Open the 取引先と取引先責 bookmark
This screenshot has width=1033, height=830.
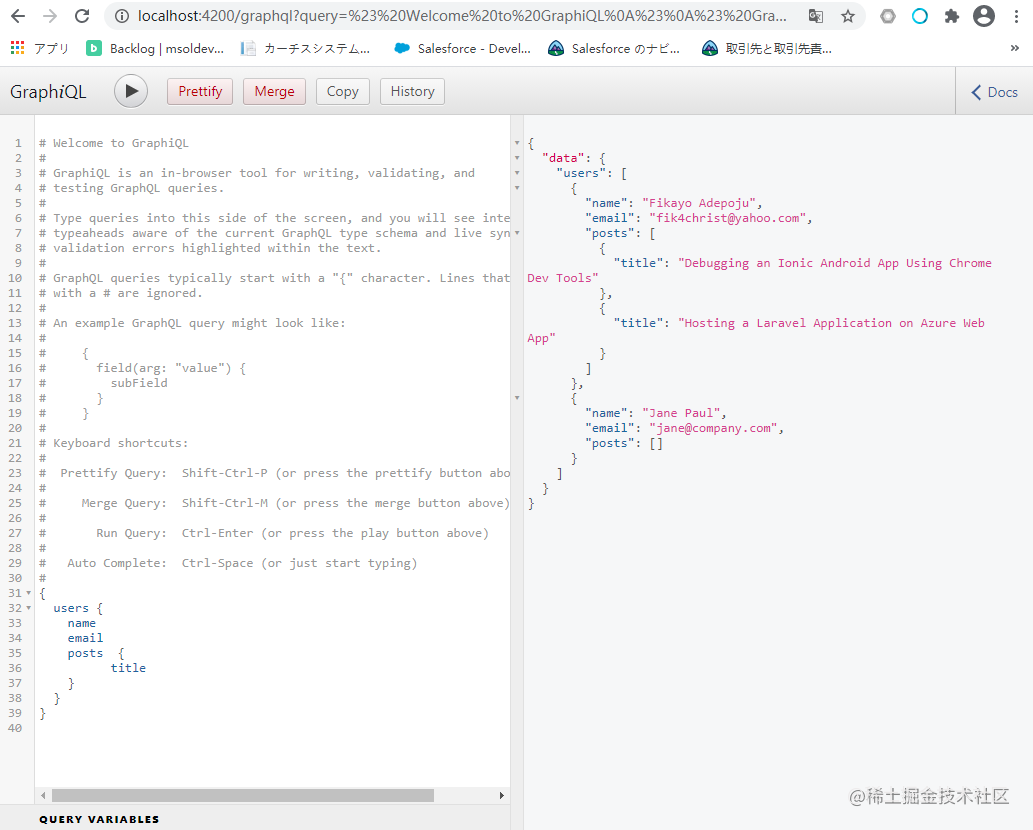(767, 48)
